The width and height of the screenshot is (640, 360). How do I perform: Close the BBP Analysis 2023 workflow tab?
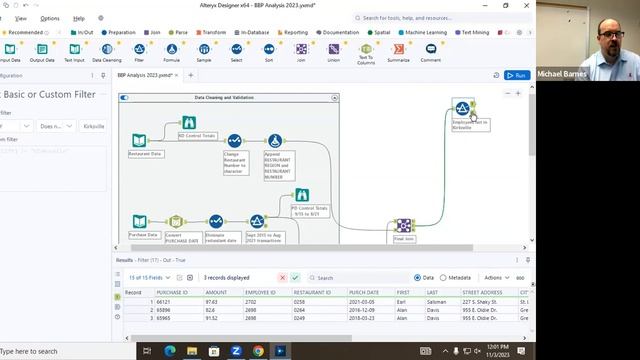pyautogui.click(x=176, y=76)
